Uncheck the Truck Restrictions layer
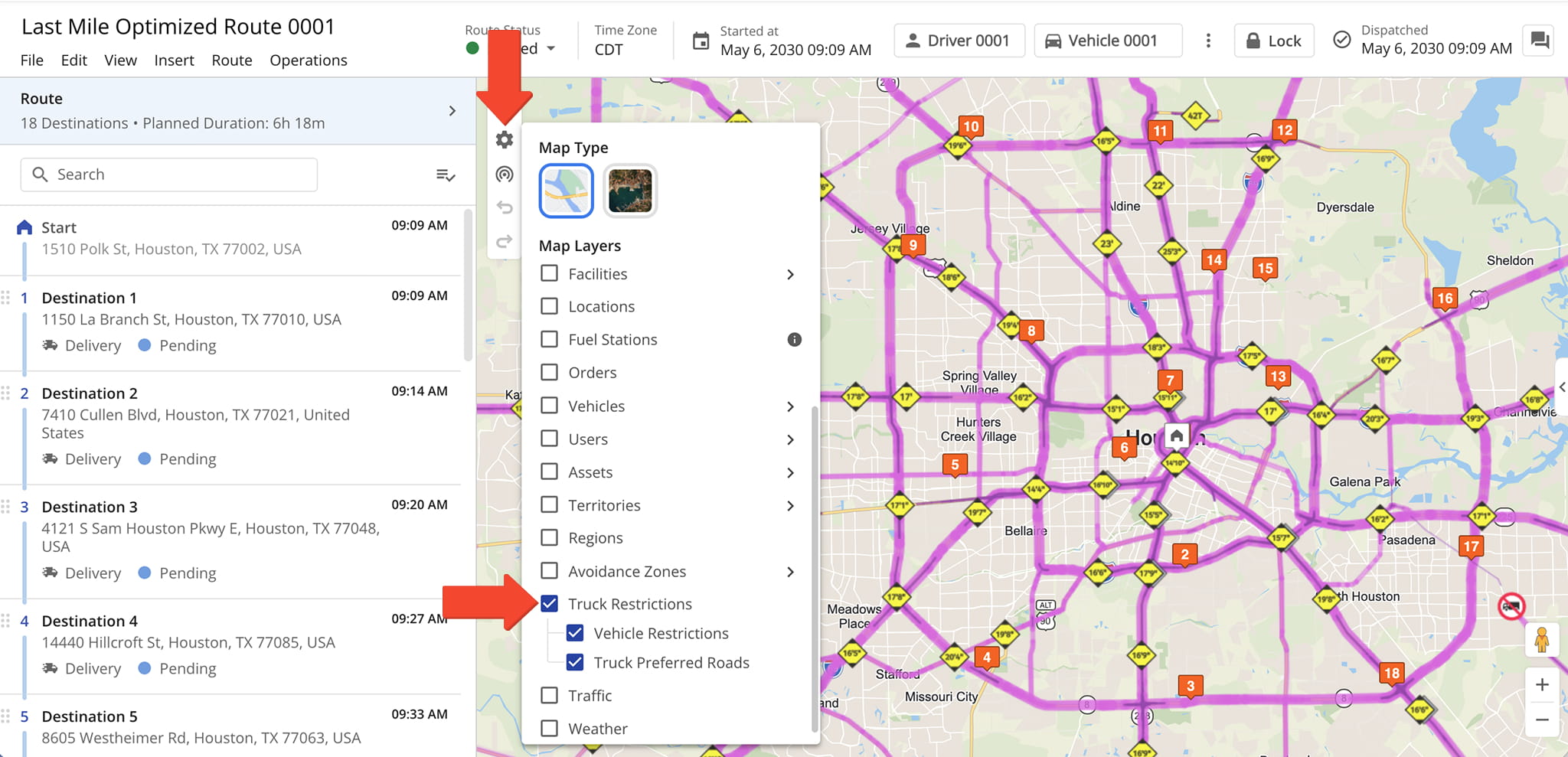 [549, 604]
